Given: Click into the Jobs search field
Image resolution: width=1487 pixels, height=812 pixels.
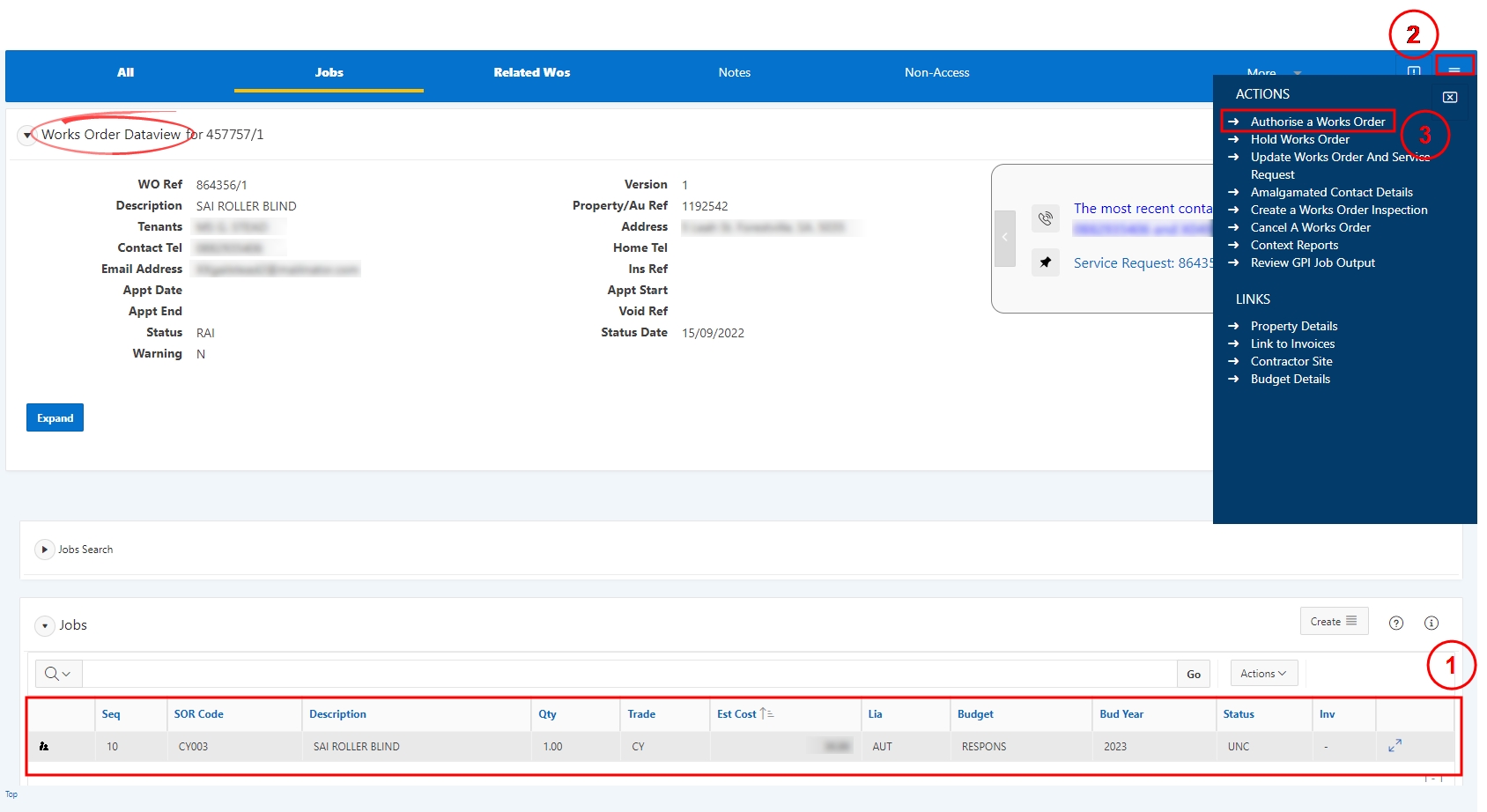Looking at the screenshot, I should tap(630, 674).
